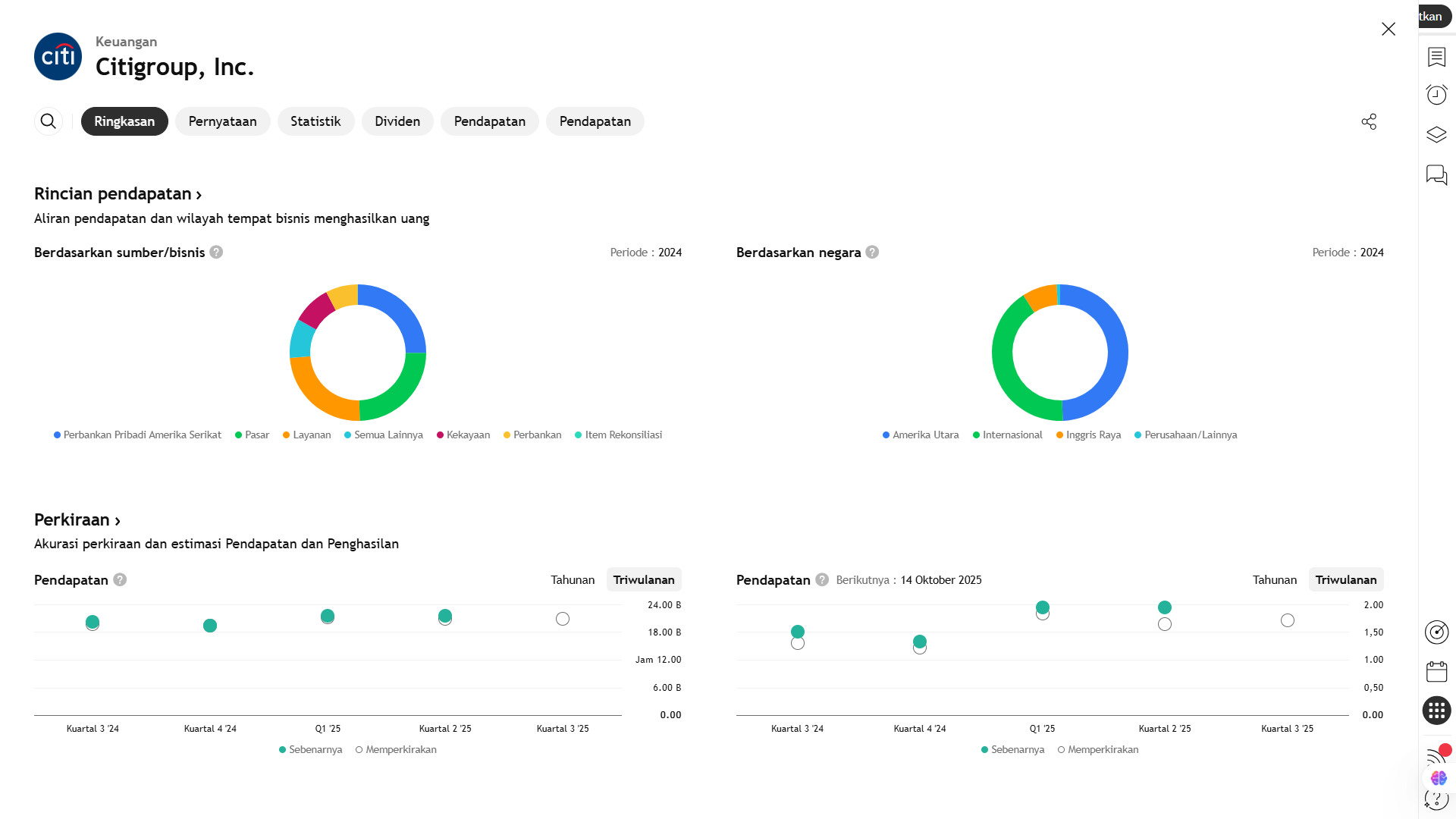Open the Dividen tab
This screenshot has height=819, width=1456.
[397, 121]
